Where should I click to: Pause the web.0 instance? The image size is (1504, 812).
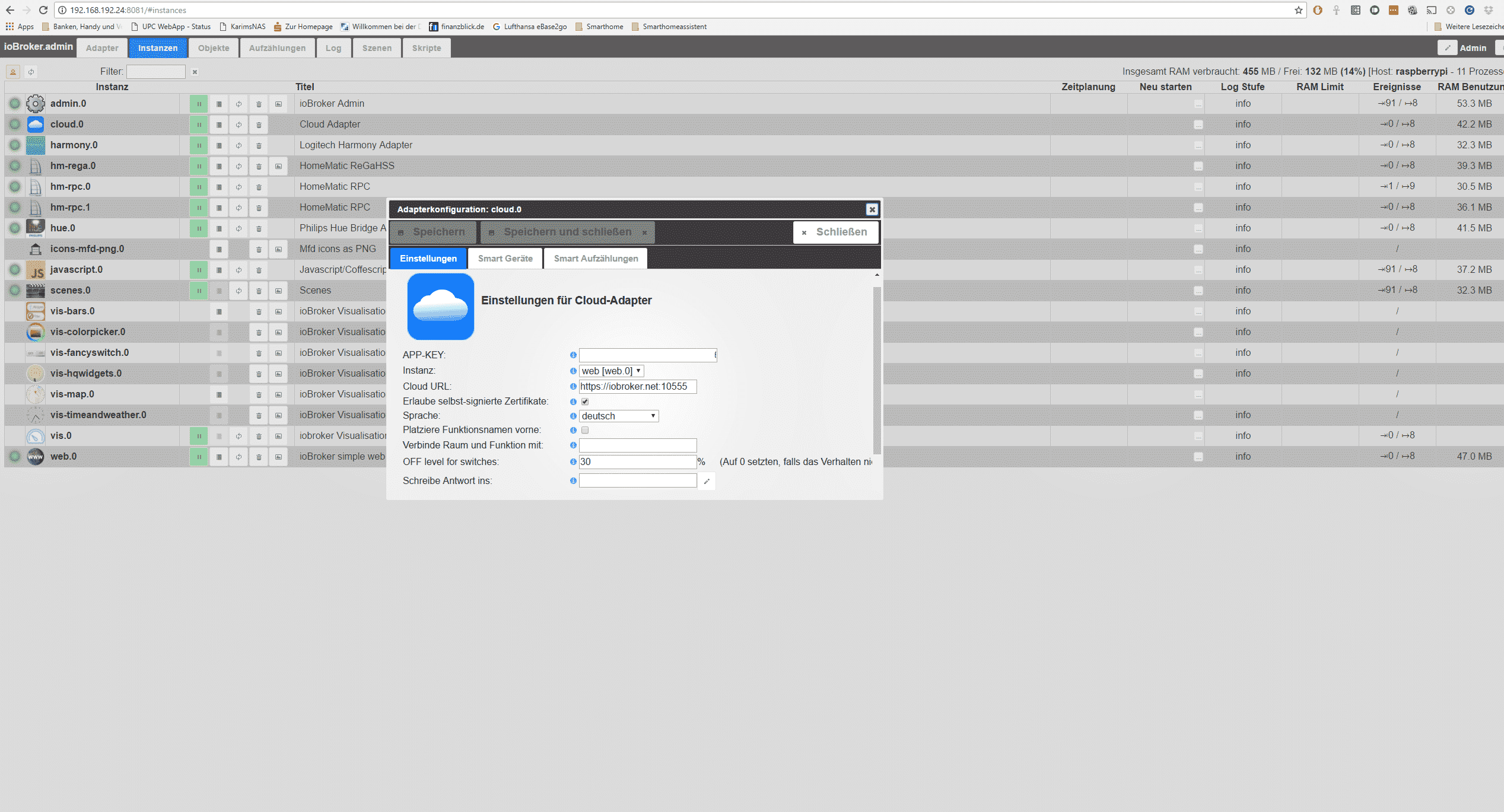(199, 457)
